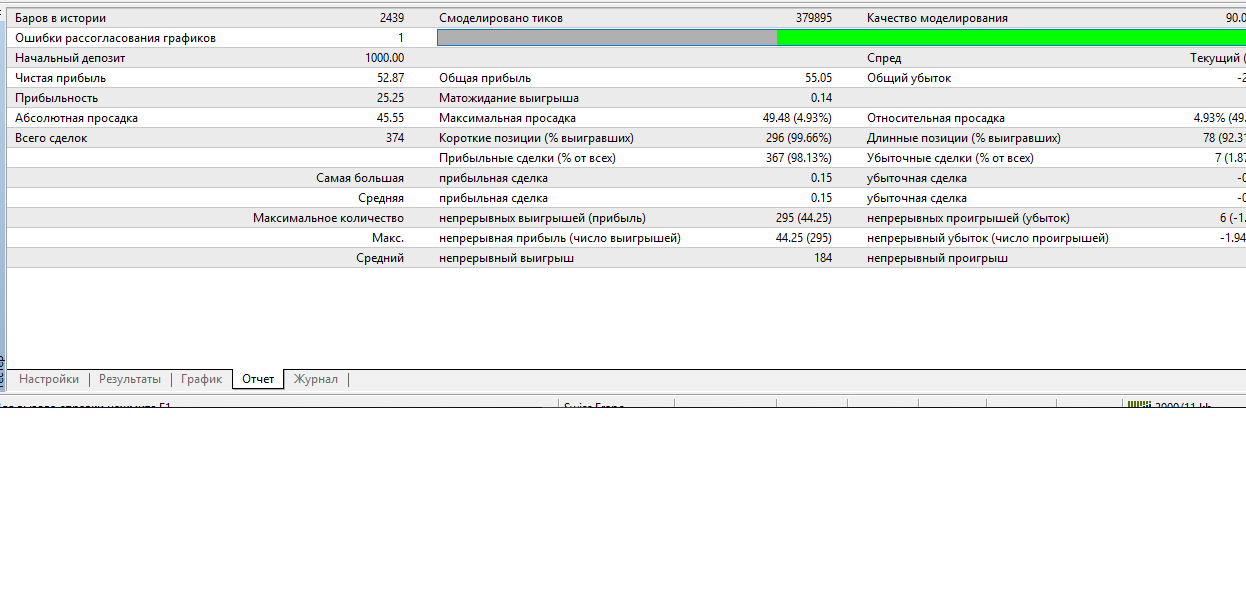The width and height of the screenshot is (1246, 614).
Task: Click the absolute drawdown value 45.55
Action: coord(390,118)
